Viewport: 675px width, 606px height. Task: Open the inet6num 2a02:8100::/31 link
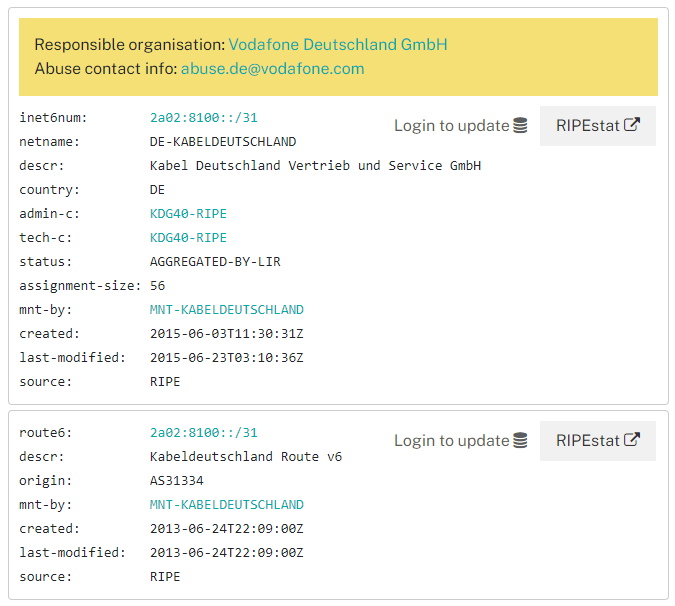203,117
